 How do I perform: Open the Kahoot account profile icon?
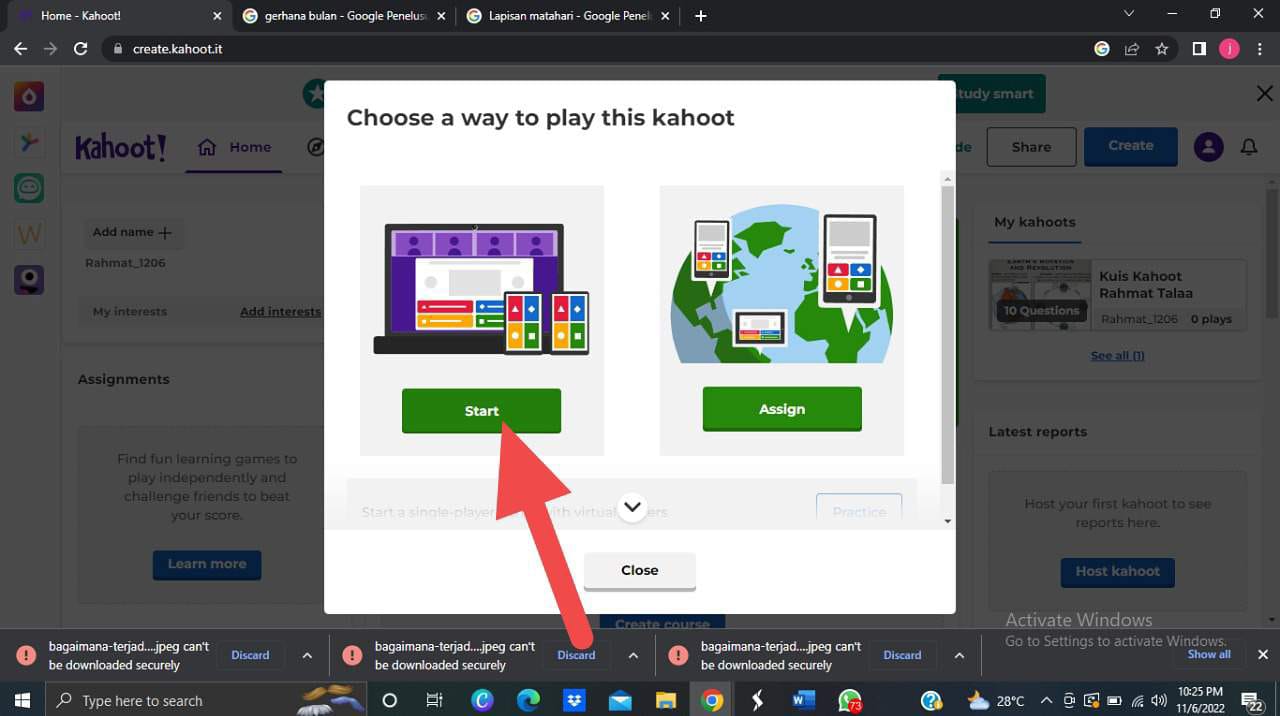[x=1208, y=147]
